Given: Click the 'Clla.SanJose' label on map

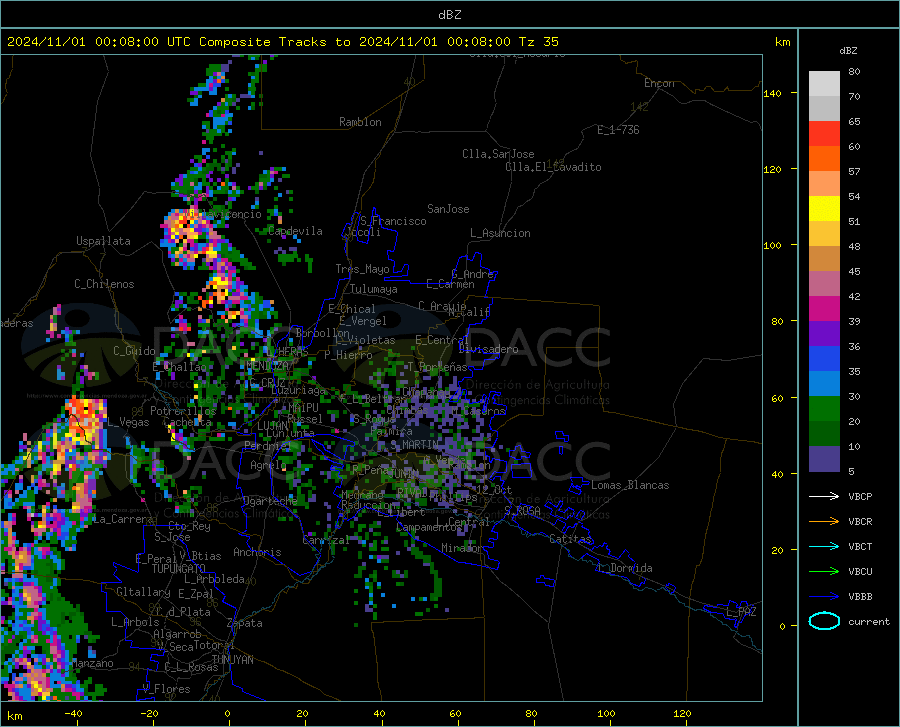Looking at the screenshot, I should click(x=498, y=154).
